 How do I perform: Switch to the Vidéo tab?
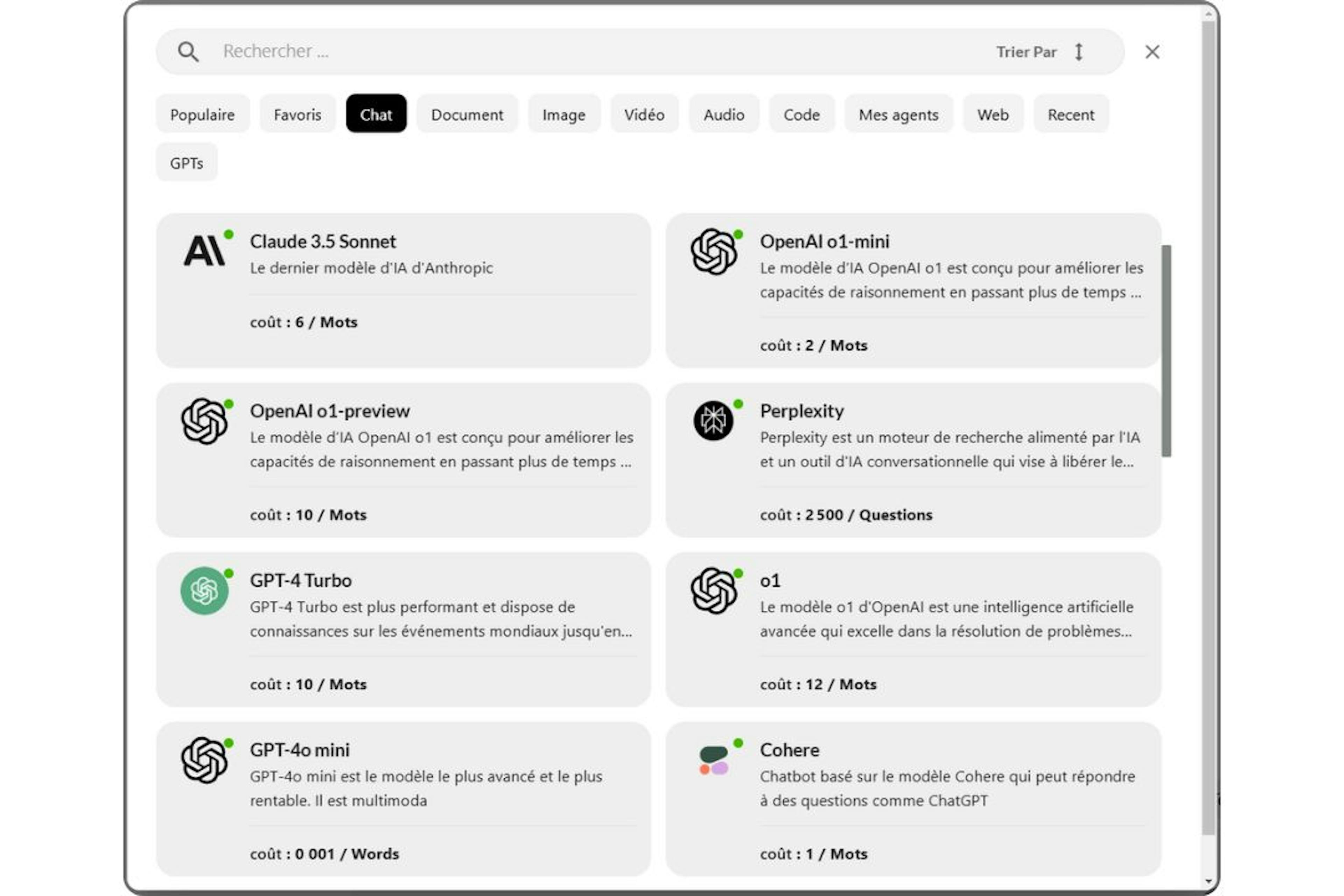645,114
